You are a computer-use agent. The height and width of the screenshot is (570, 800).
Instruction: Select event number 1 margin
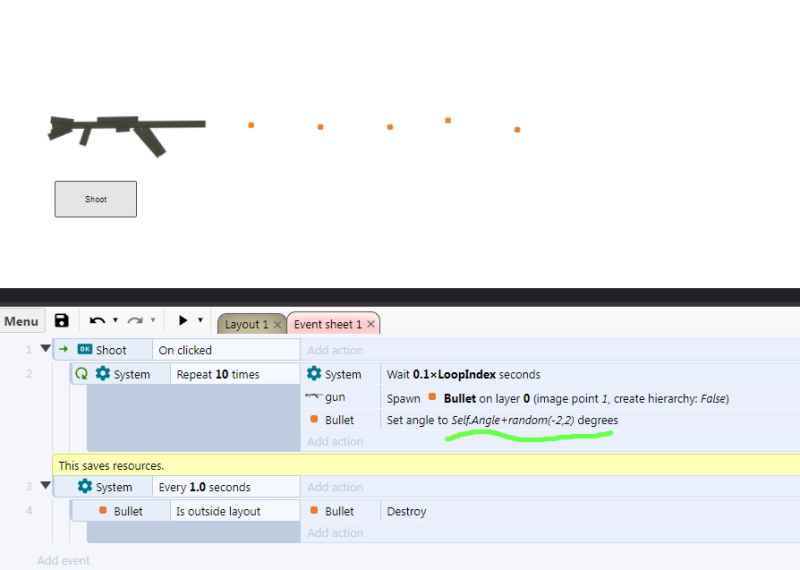click(x=29, y=350)
